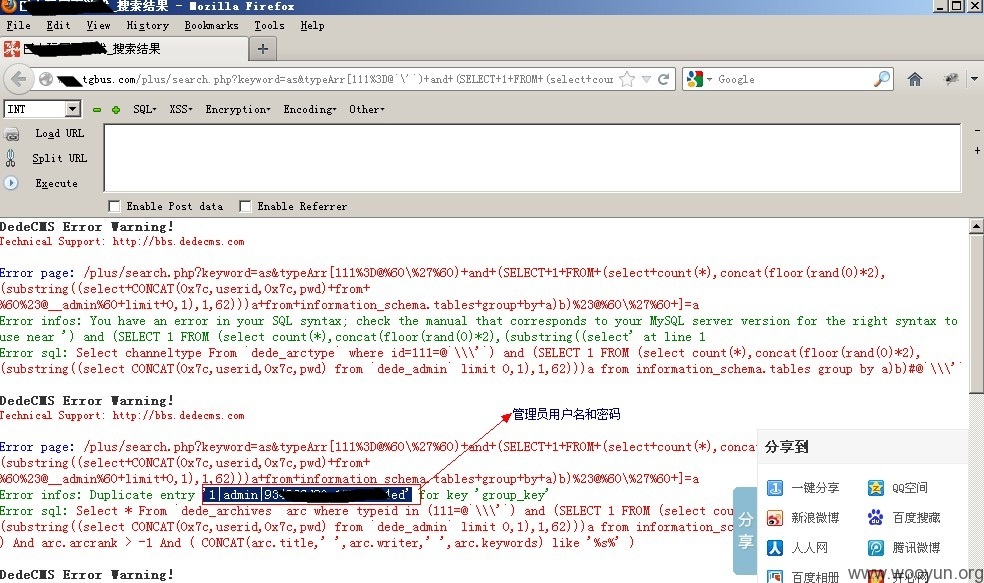The width and height of the screenshot is (984, 583).
Task: Share to 新浪微博 icon
Action: click(775, 518)
